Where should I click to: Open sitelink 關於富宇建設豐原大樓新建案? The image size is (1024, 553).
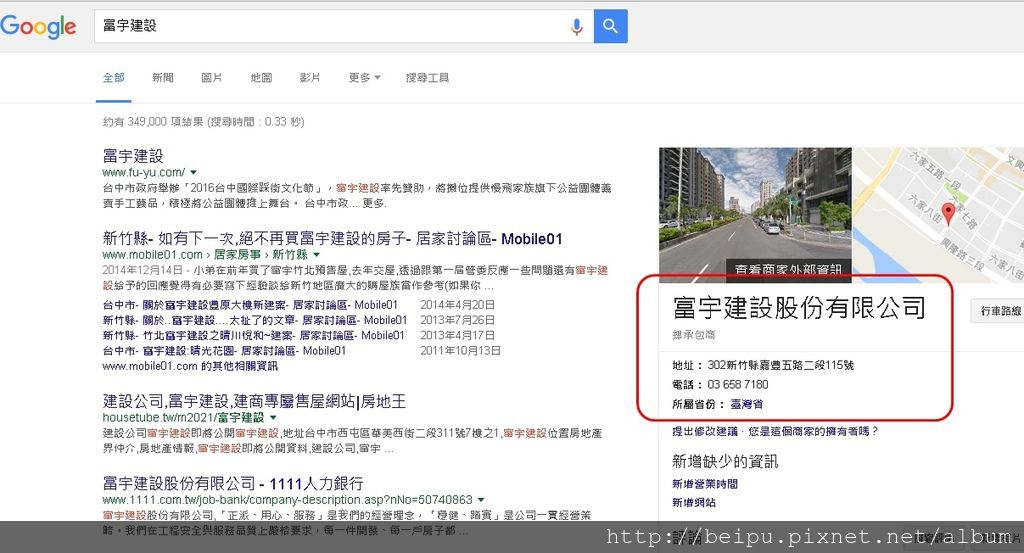click(x=249, y=305)
